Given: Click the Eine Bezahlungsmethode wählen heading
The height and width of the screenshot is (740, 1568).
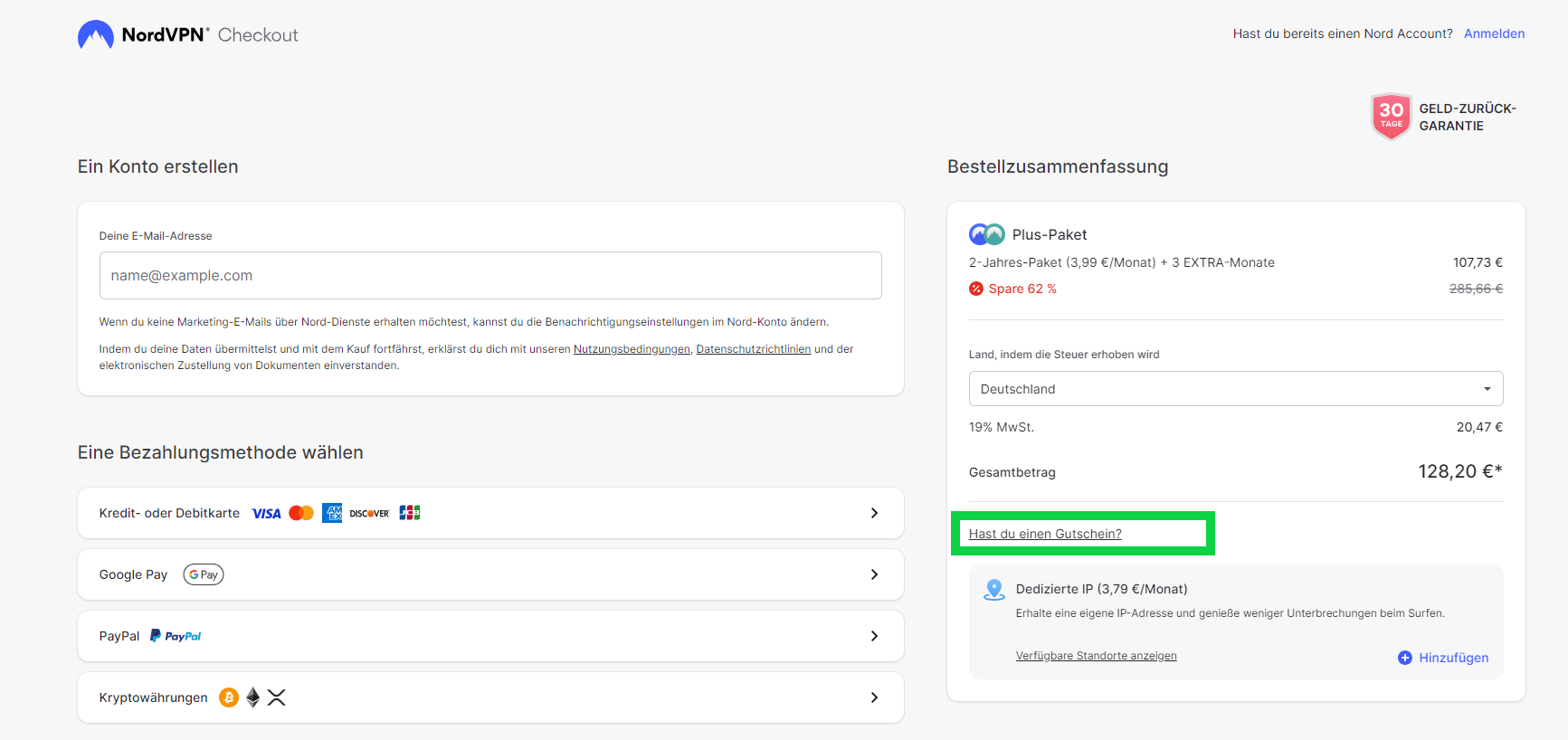Looking at the screenshot, I should (x=221, y=452).
